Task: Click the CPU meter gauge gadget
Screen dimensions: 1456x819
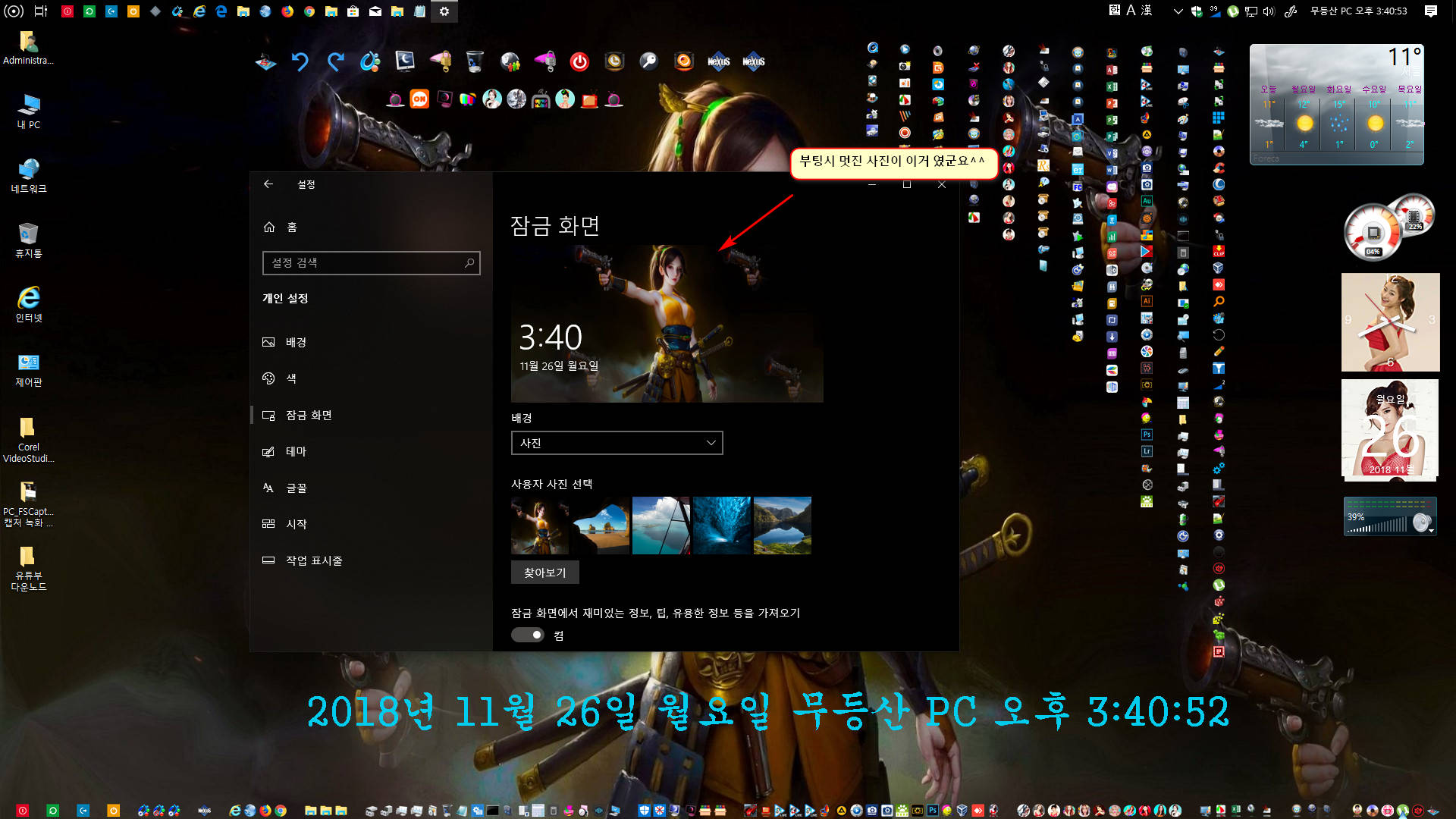Action: pos(1373,231)
